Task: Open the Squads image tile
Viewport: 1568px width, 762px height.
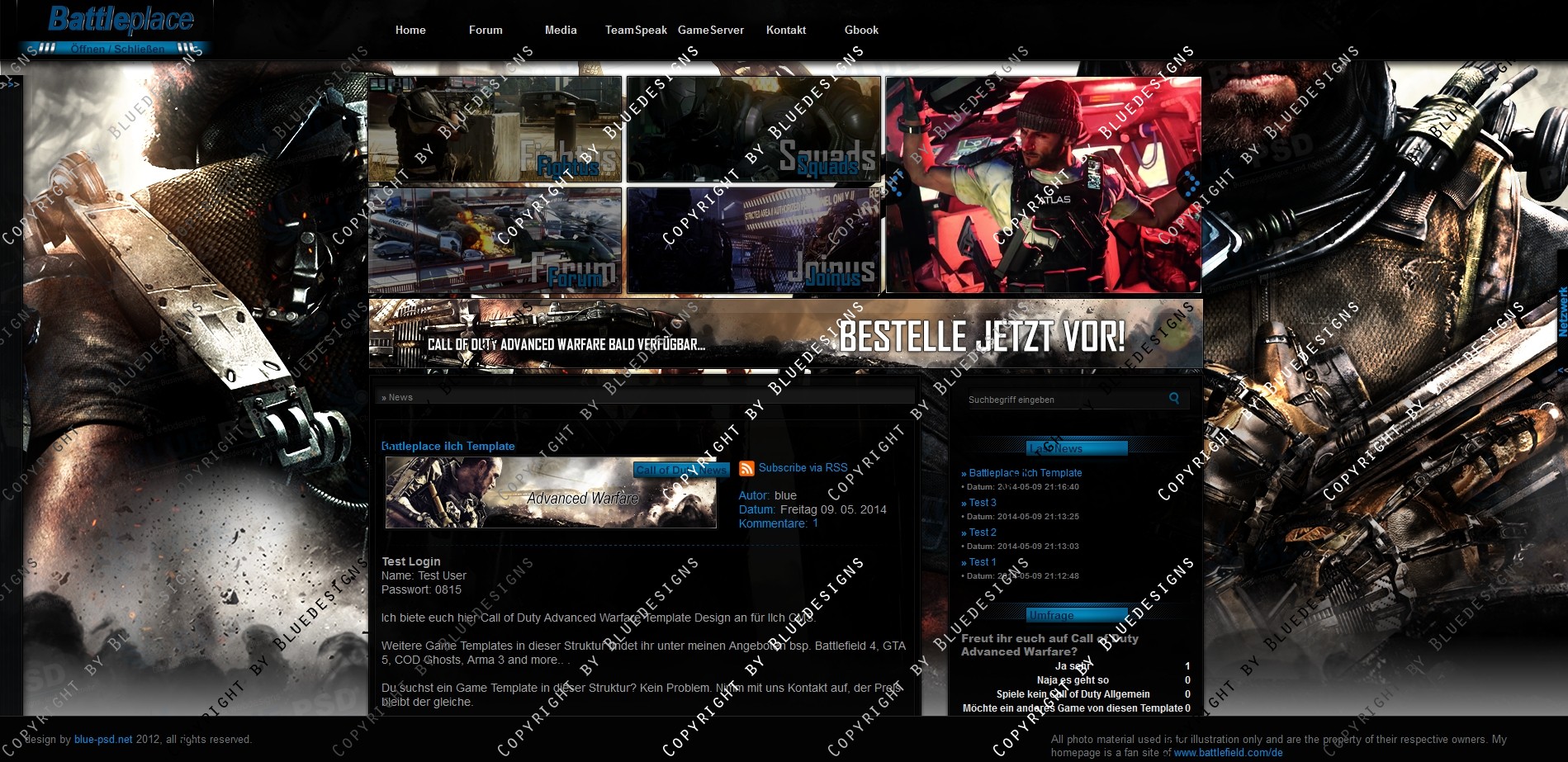Action: click(753, 129)
